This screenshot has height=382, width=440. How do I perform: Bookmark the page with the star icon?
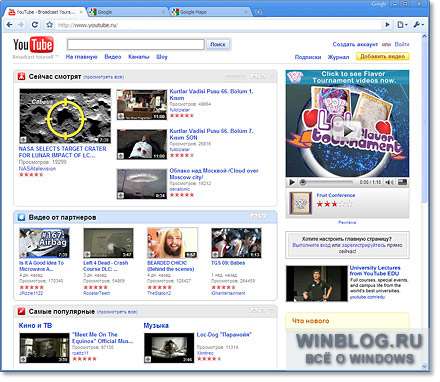pyautogui.click(x=49, y=25)
